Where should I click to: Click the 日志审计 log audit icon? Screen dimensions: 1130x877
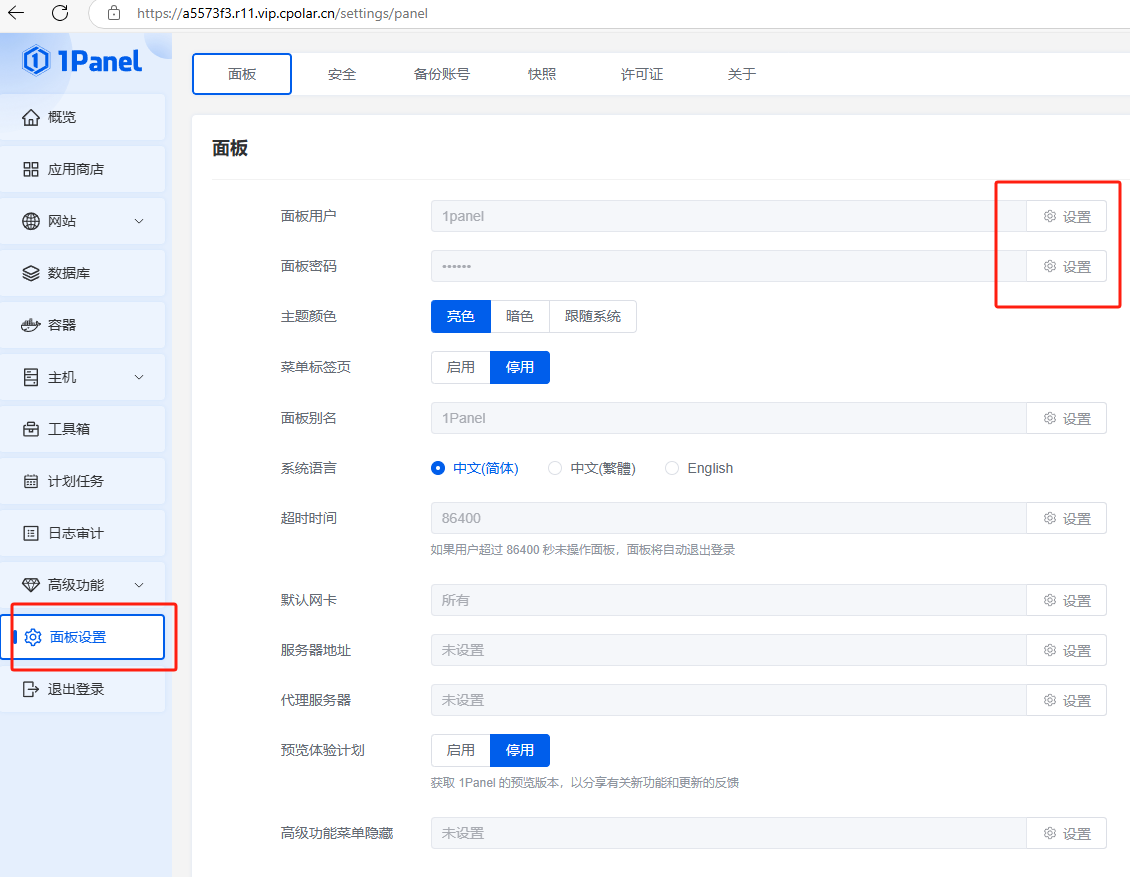click(x=31, y=533)
